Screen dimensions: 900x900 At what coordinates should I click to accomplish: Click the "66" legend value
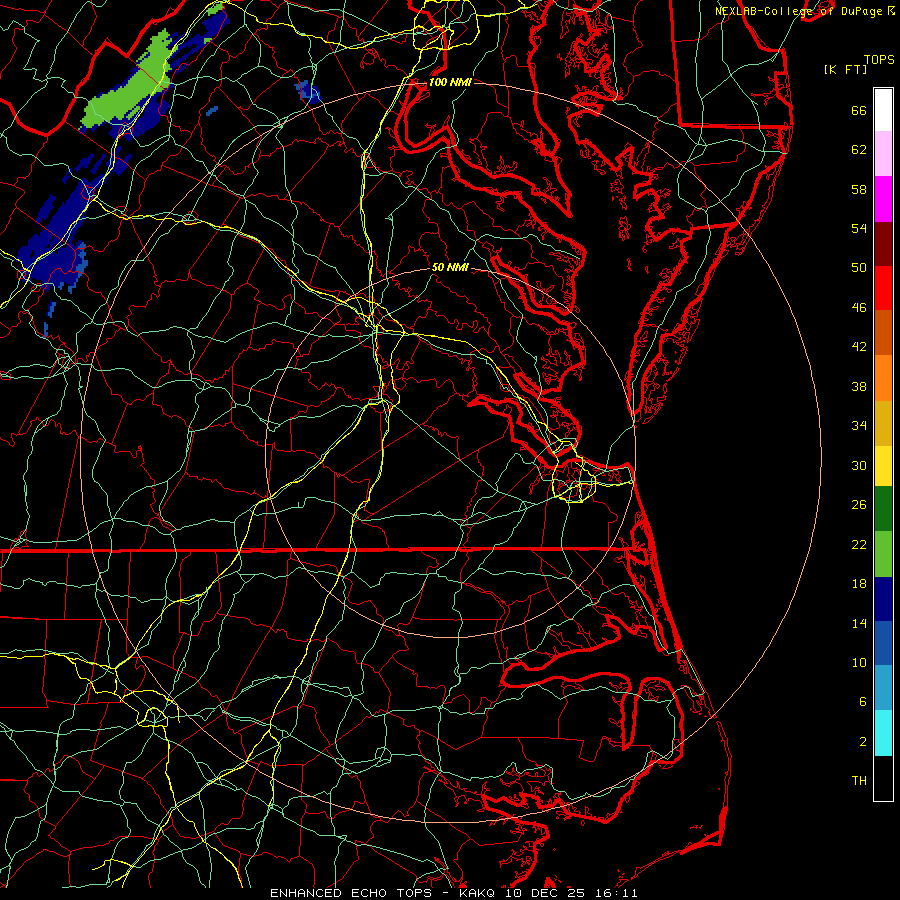coord(859,111)
